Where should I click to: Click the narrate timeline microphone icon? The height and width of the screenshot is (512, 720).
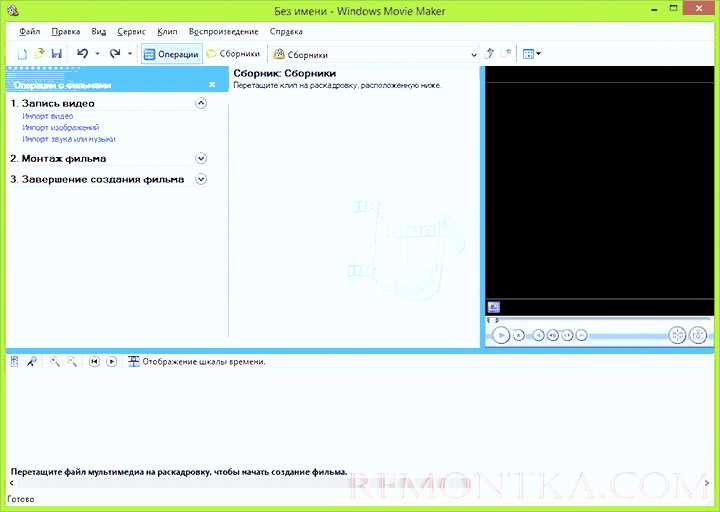(x=31, y=362)
